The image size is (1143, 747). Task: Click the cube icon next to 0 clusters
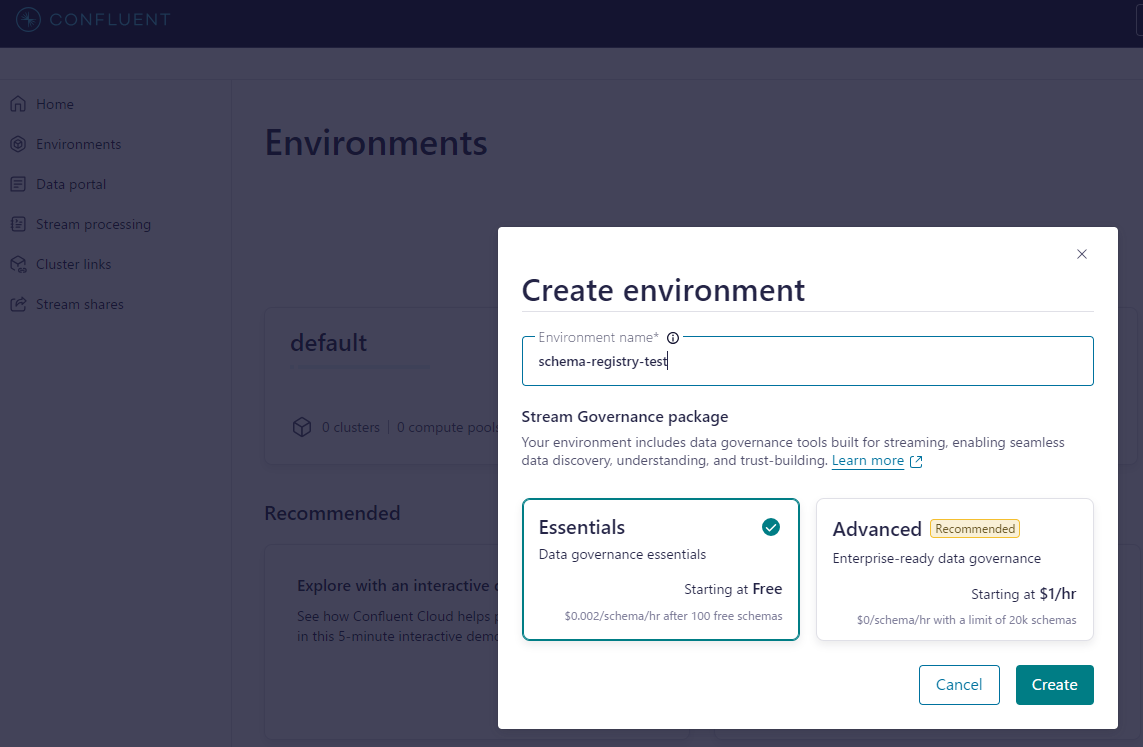[x=302, y=427]
